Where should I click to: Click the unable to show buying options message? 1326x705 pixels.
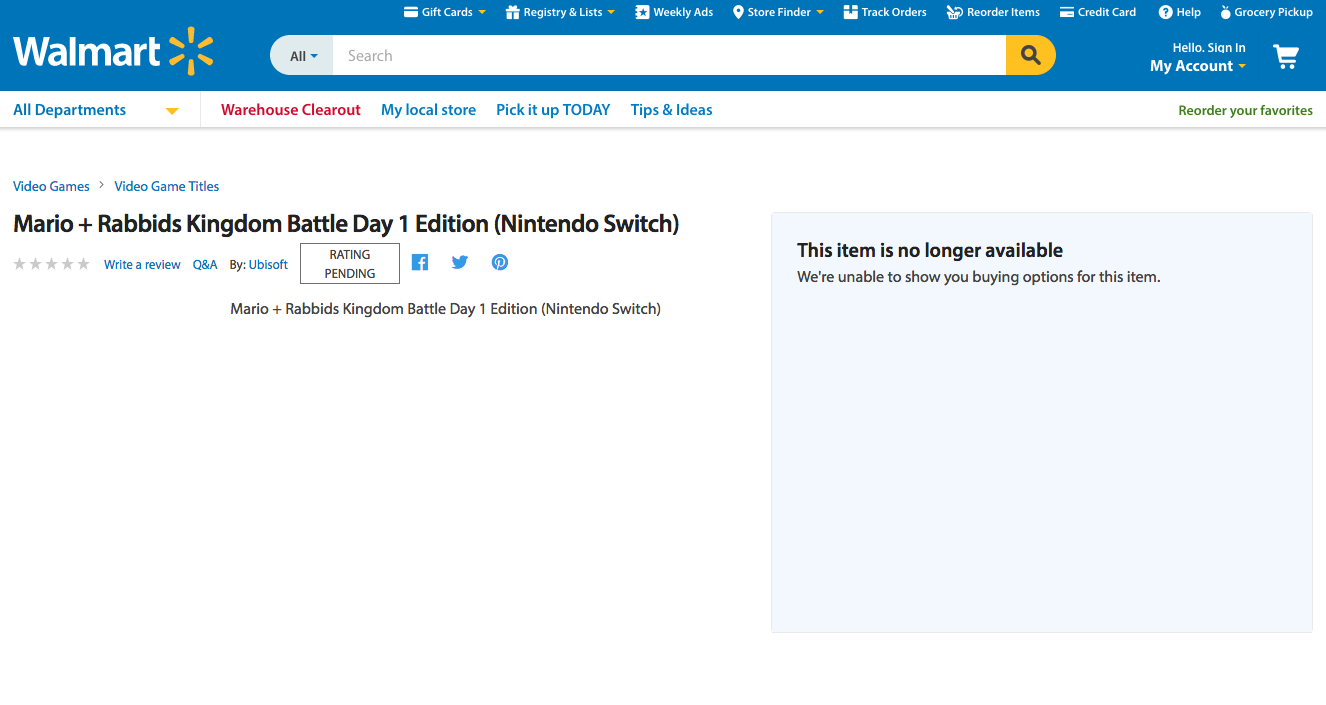tap(979, 277)
